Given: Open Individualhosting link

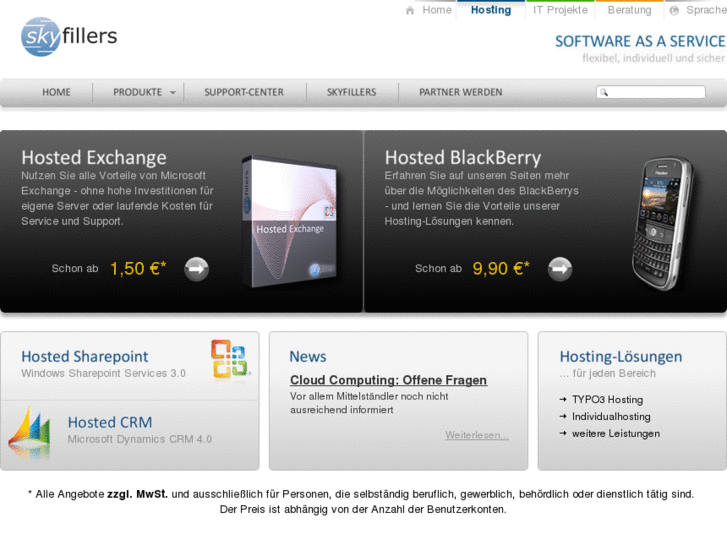Looking at the screenshot, I should (611, 417).
